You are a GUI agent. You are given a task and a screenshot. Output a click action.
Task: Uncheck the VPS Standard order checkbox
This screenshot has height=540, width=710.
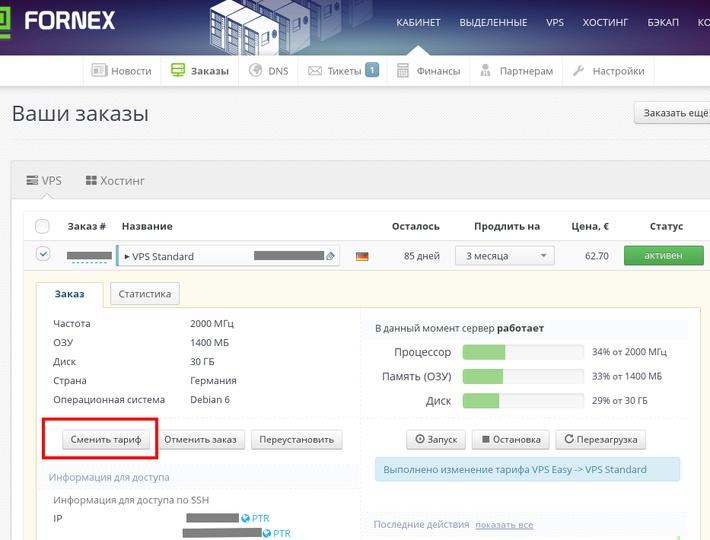point(43,254)
